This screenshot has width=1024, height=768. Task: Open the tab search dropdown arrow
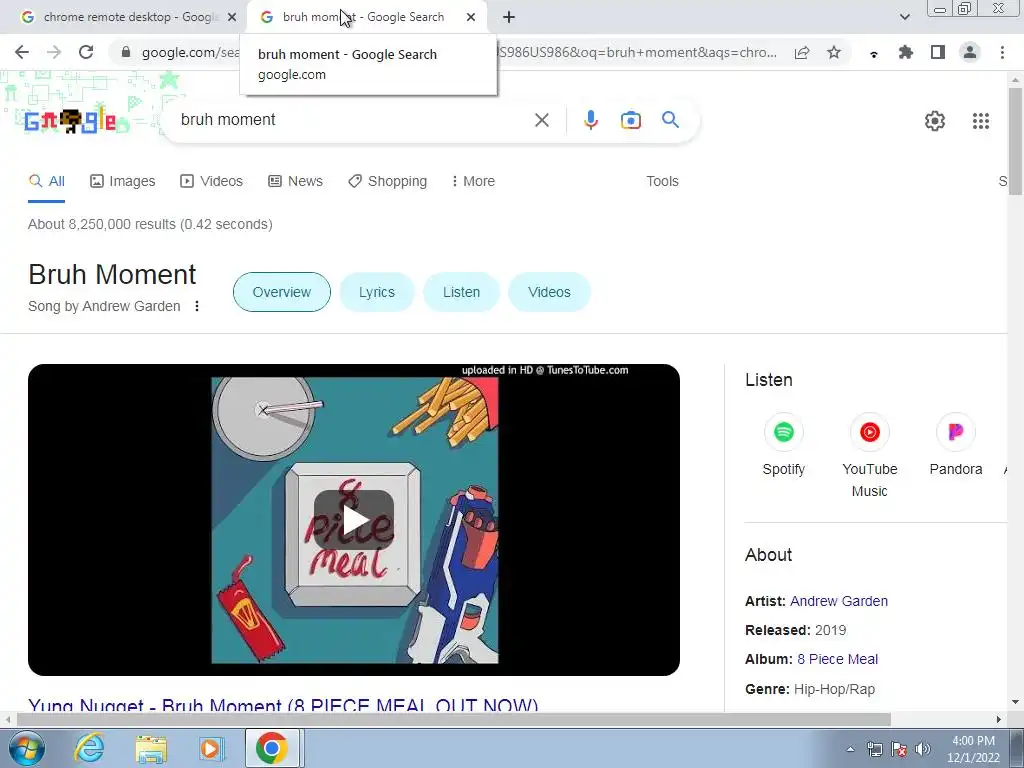904,18
